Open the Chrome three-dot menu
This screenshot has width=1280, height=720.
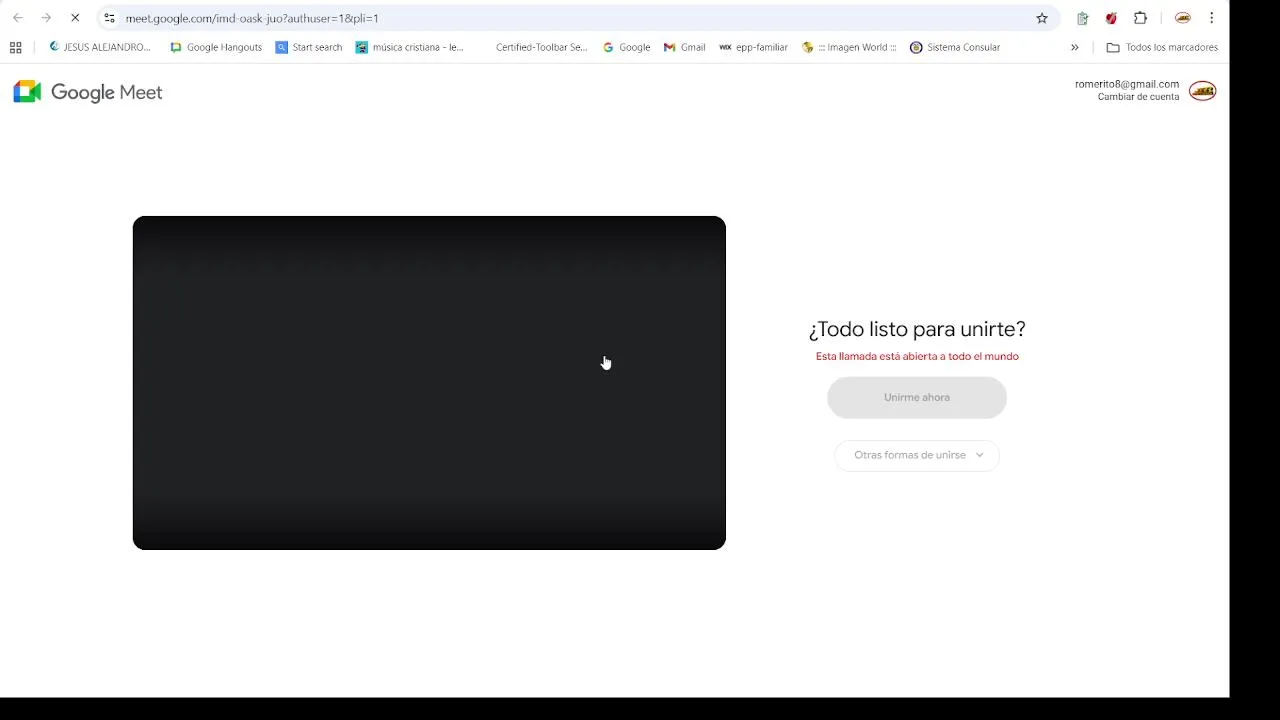pyautogui.click(x=1211, y=18)
